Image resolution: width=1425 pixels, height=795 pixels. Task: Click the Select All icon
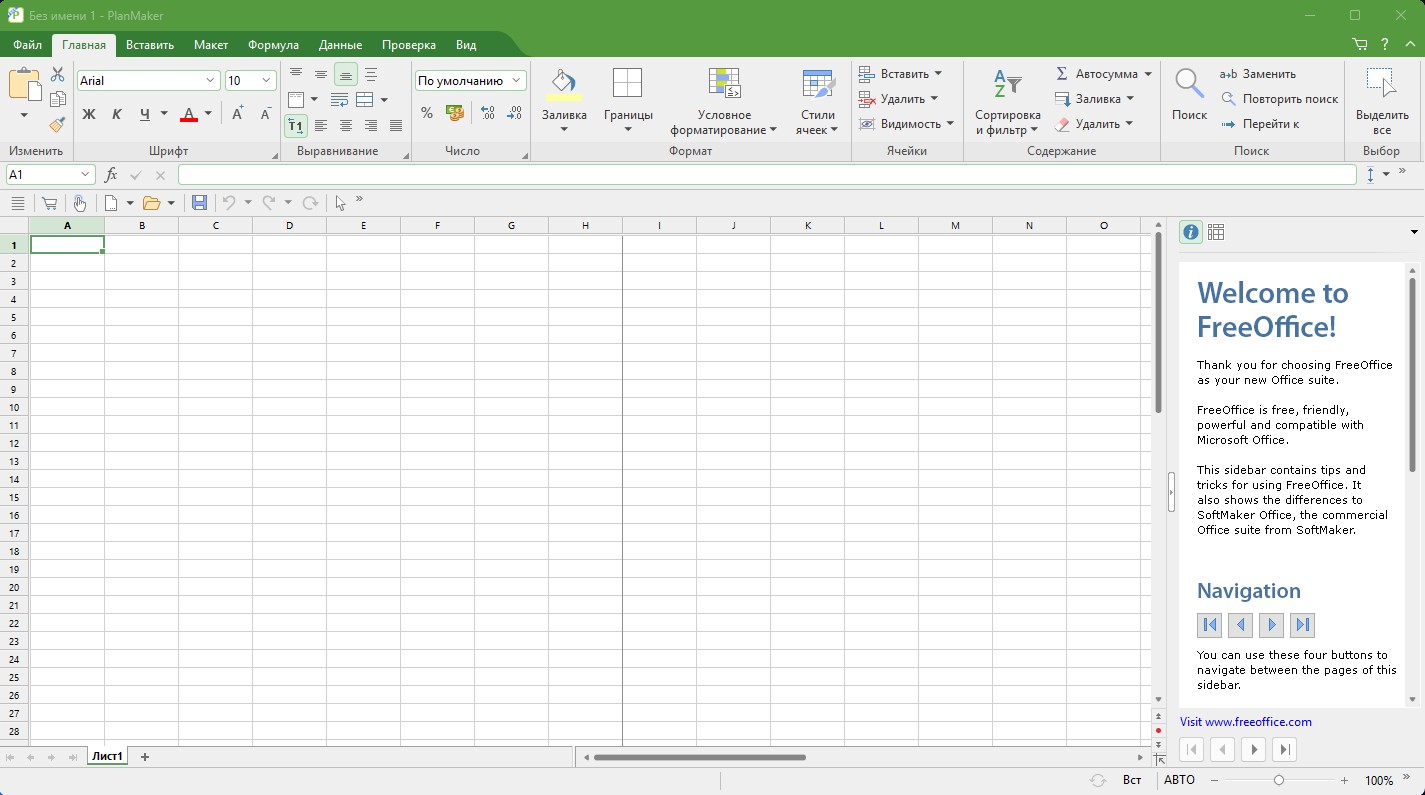click(x=1382, y=100)
